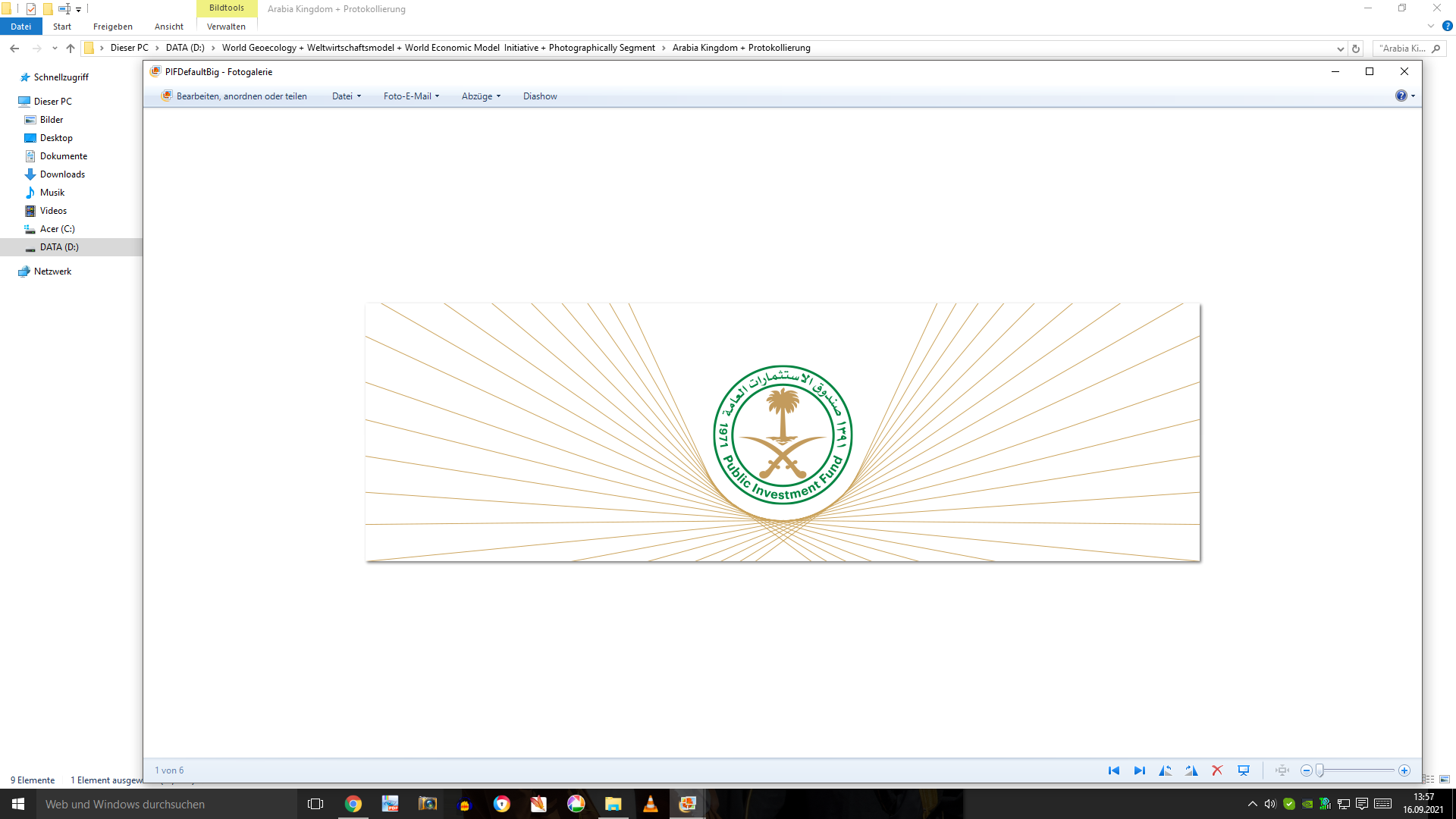Switch to the Ansicht ribbon tab
Image resolution: width=1456 pixels, height=819 pixels.
pos(169,27)
